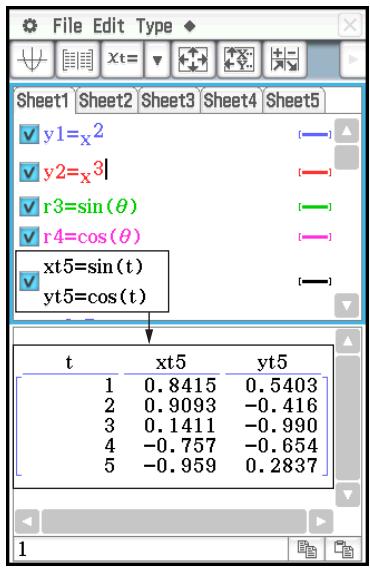Click the paste icon in bottom bar

(344, 549)
